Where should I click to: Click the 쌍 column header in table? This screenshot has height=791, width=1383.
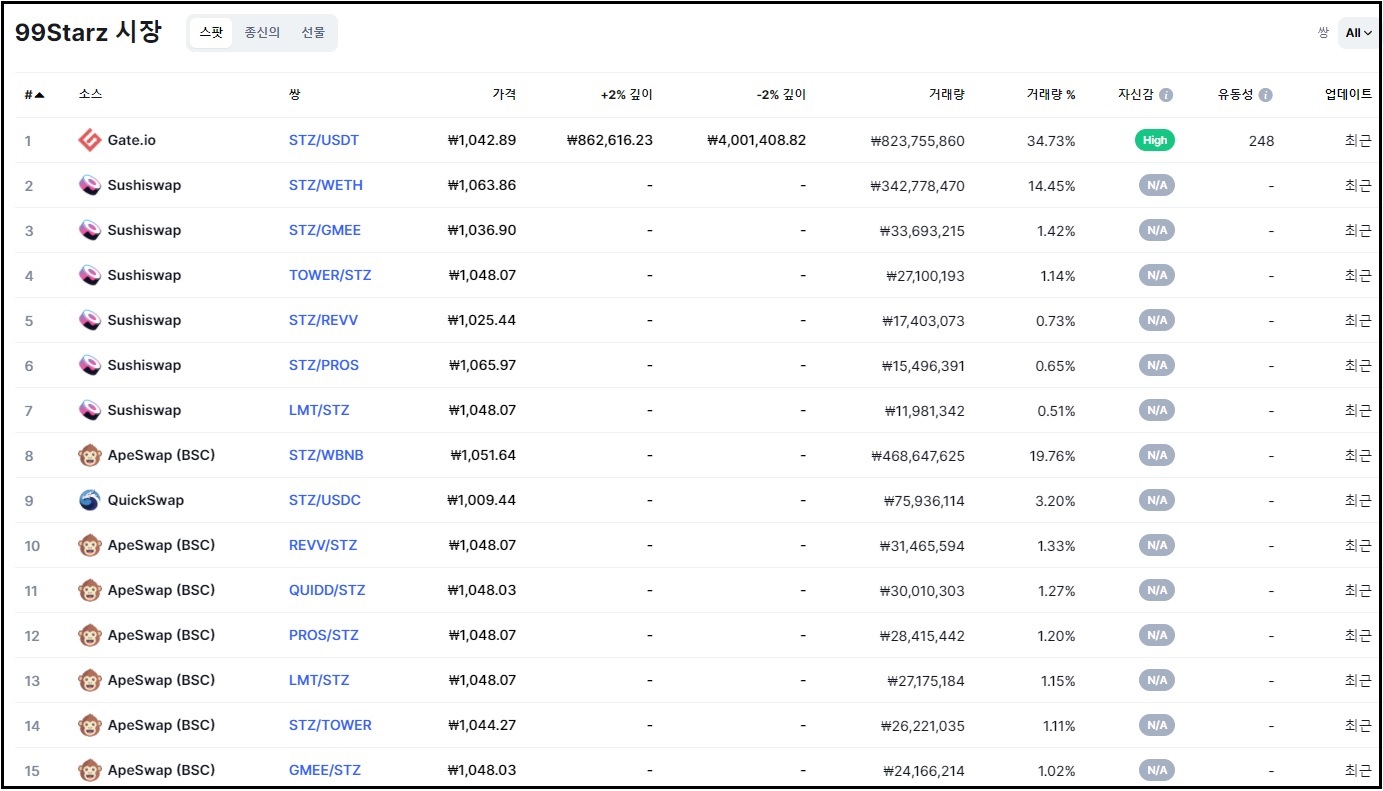coord(294,95)
